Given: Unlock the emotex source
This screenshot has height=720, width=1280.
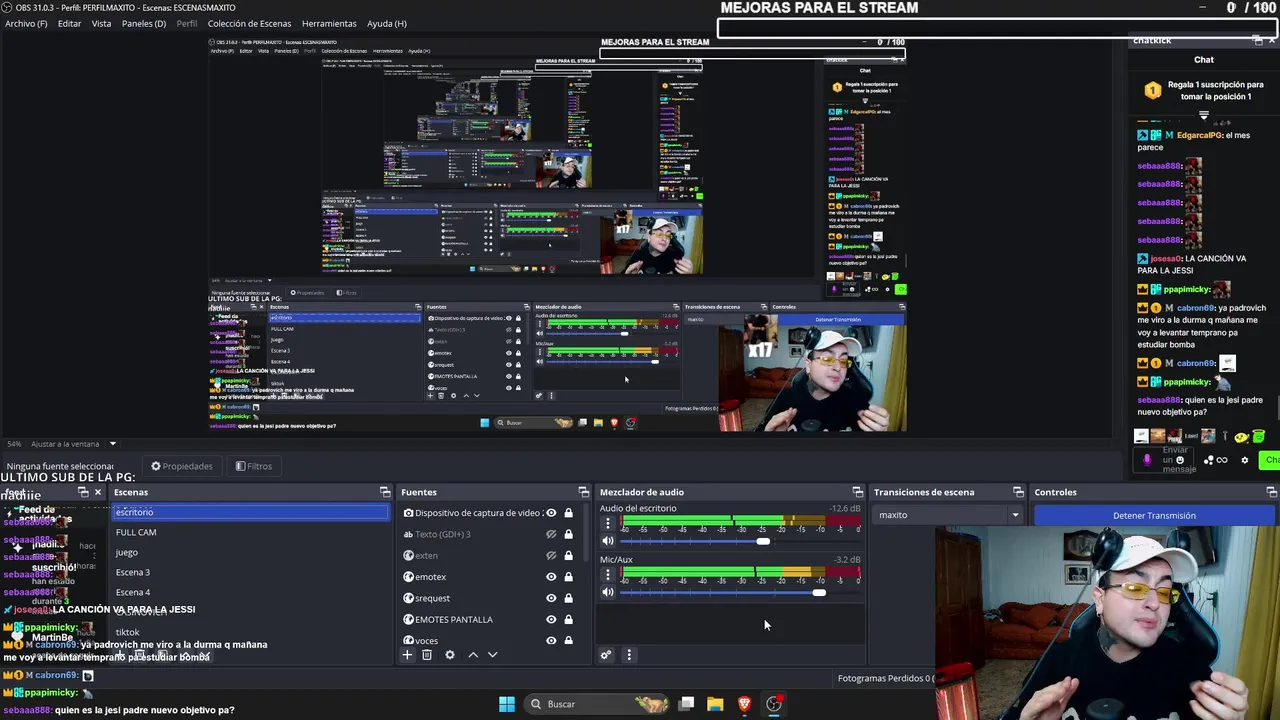Looking at the screenshot, I should click(x=568, y=577).
